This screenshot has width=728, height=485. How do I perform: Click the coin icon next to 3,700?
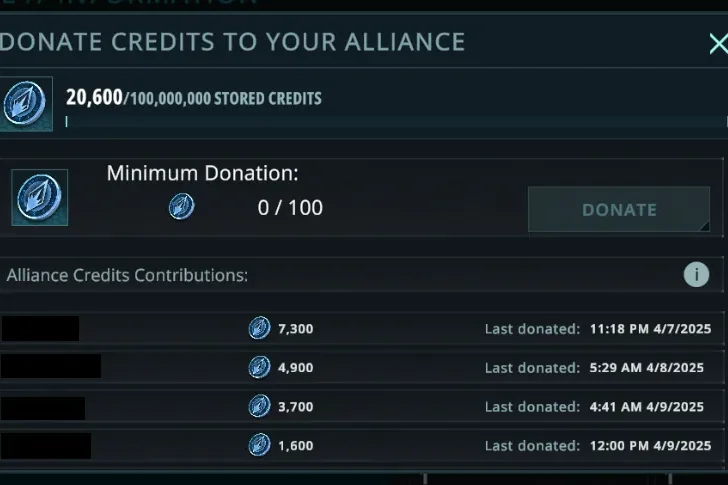tap(259, 406)
